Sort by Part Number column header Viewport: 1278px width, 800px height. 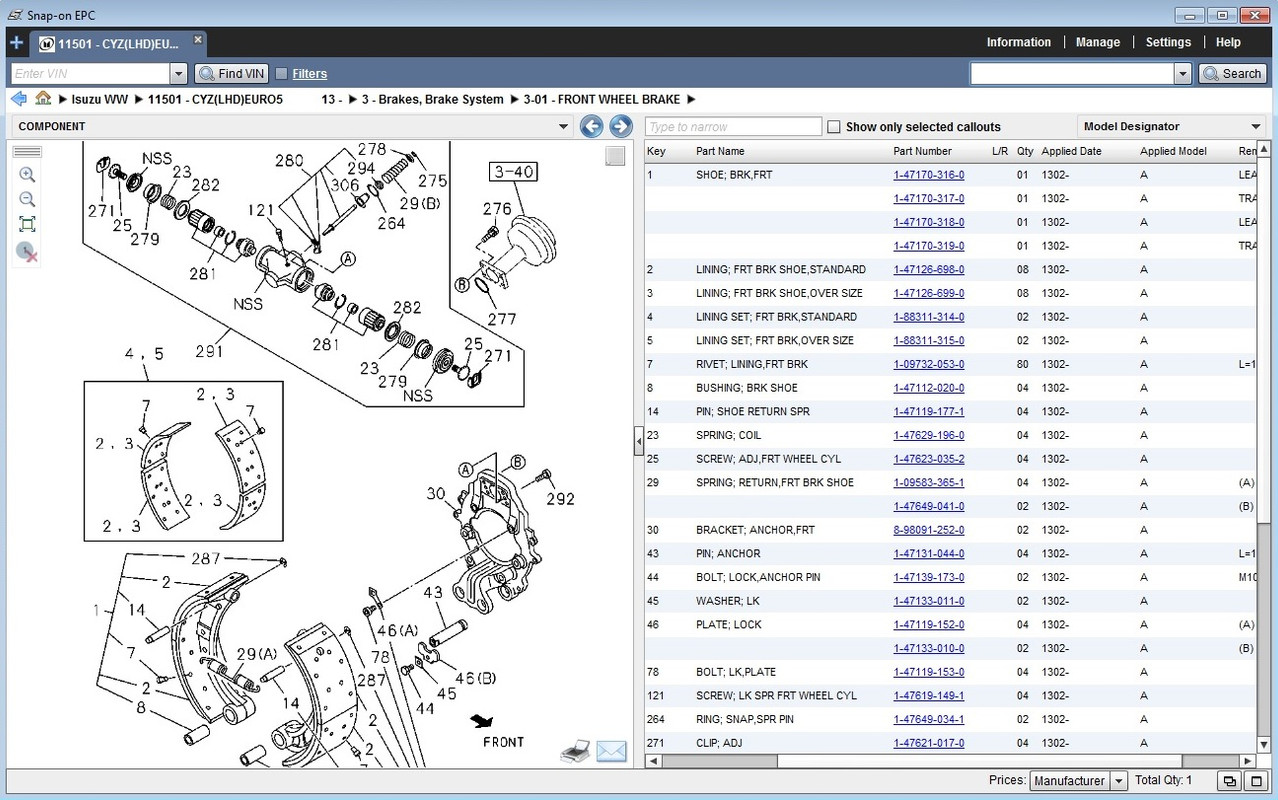(922, 151)
